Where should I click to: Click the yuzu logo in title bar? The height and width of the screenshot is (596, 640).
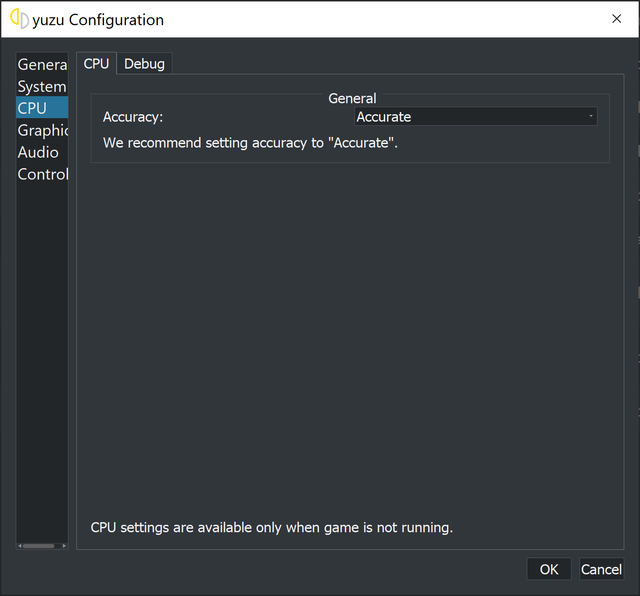[x=19, y=19]
